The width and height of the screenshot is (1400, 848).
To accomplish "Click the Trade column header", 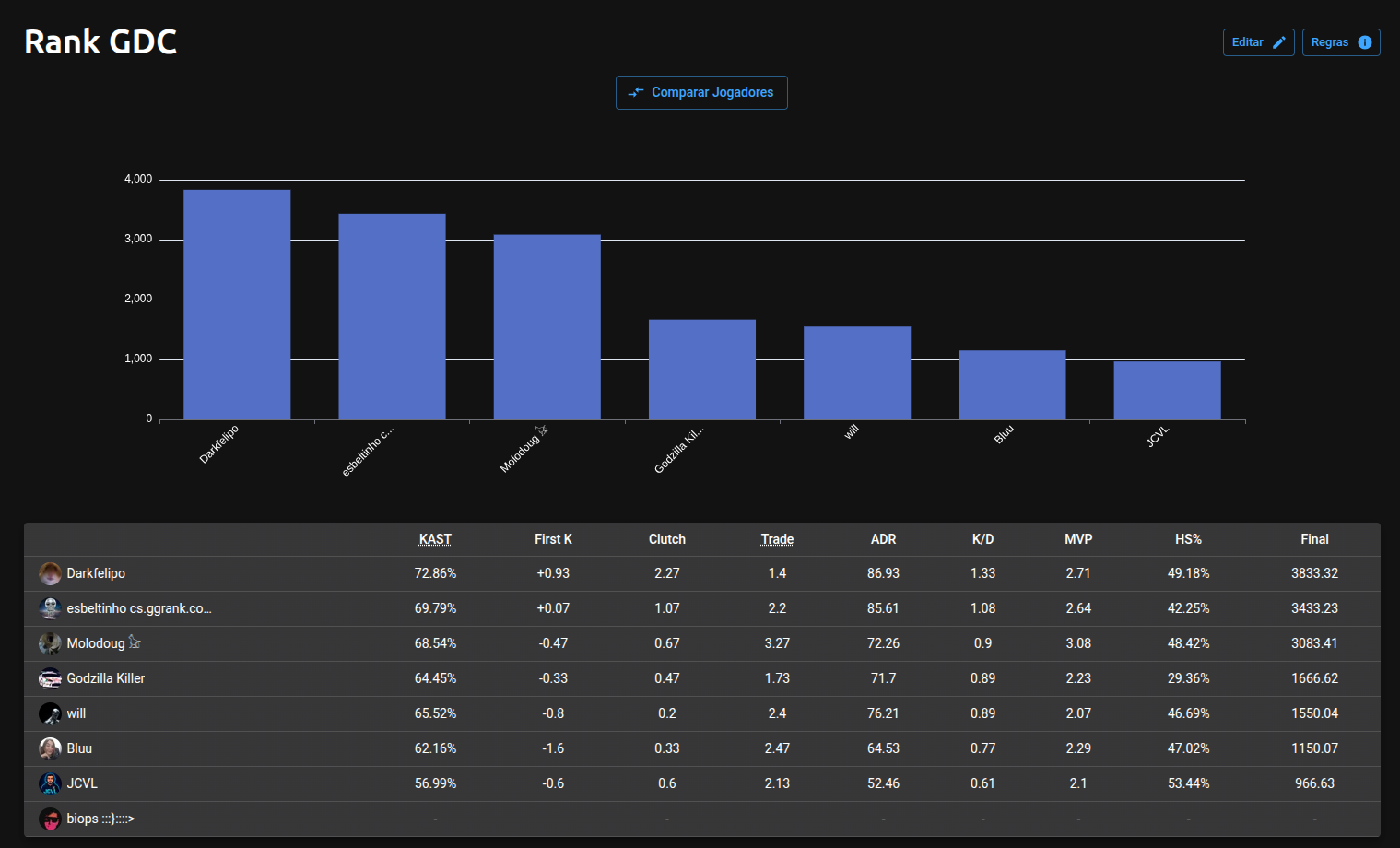I will [x=777, y=539].
